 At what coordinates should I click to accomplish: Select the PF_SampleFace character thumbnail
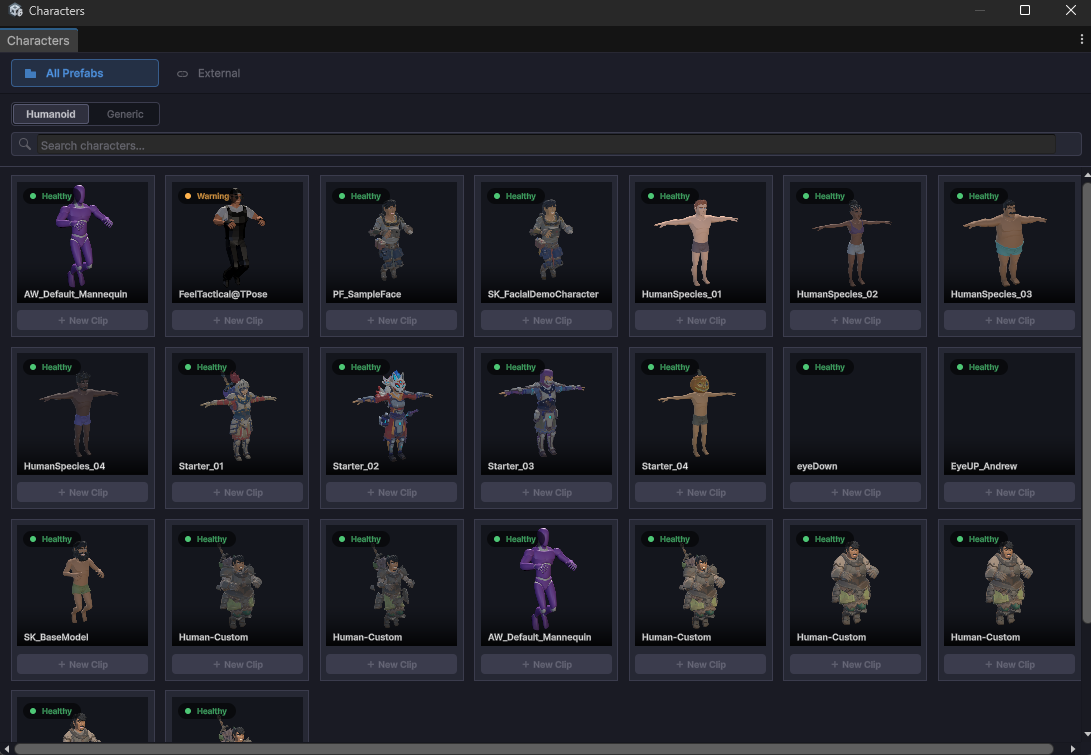coord(392,242)
